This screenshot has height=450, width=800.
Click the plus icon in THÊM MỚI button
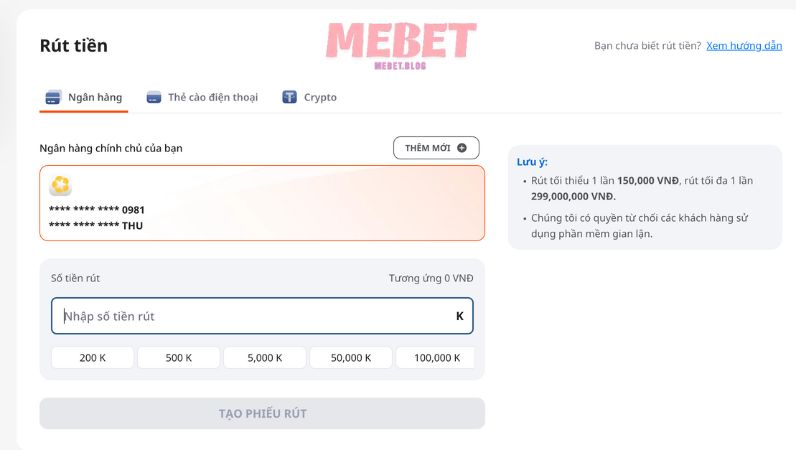click(x=462, y=148)
